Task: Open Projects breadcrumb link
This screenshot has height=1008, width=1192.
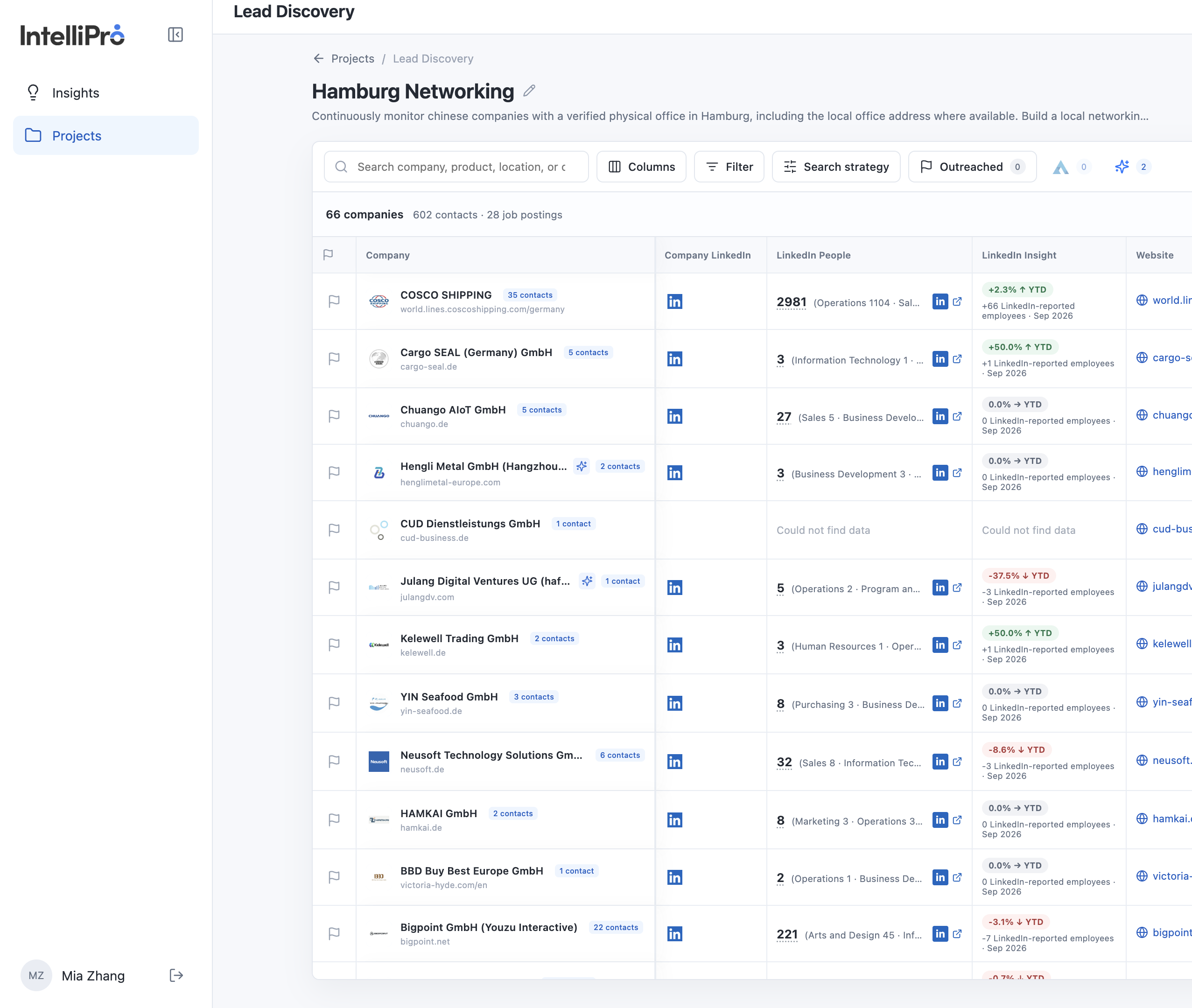Action: [x=352, y=58]
